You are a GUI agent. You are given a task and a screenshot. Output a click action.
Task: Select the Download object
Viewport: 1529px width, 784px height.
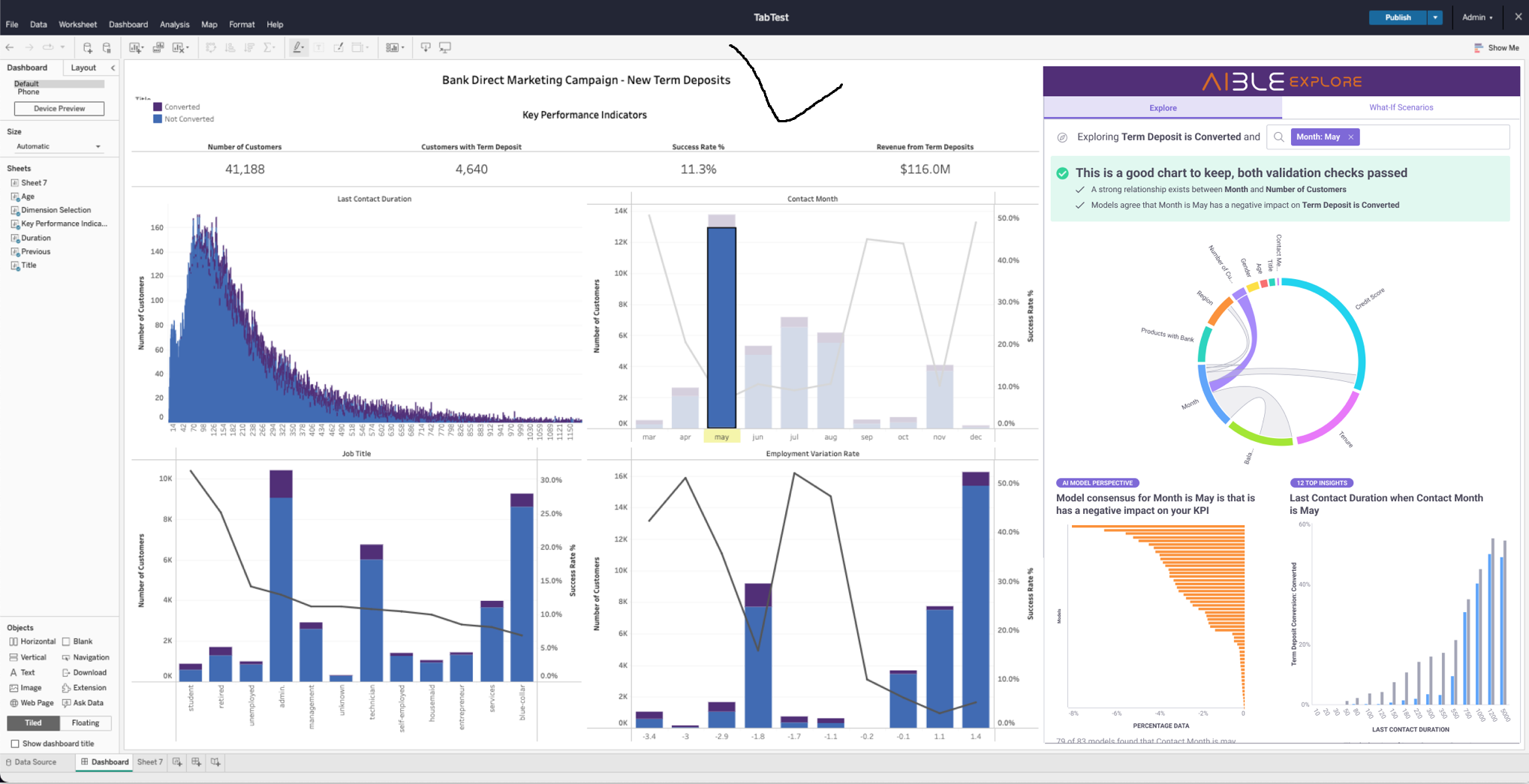[x=84, y=672]
